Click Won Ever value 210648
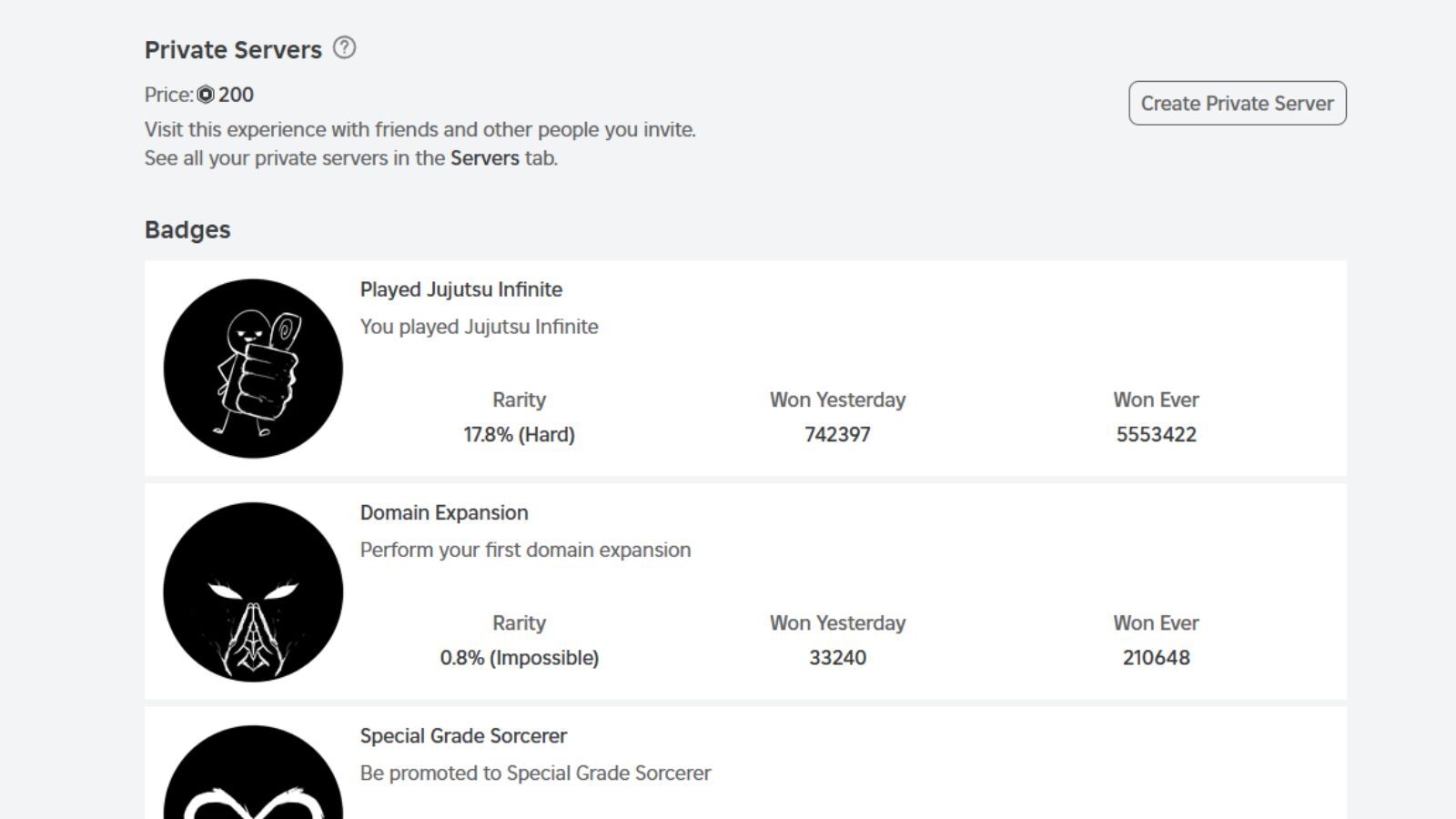Screen dimensions: 1456x819 [x=1156, y=657]
